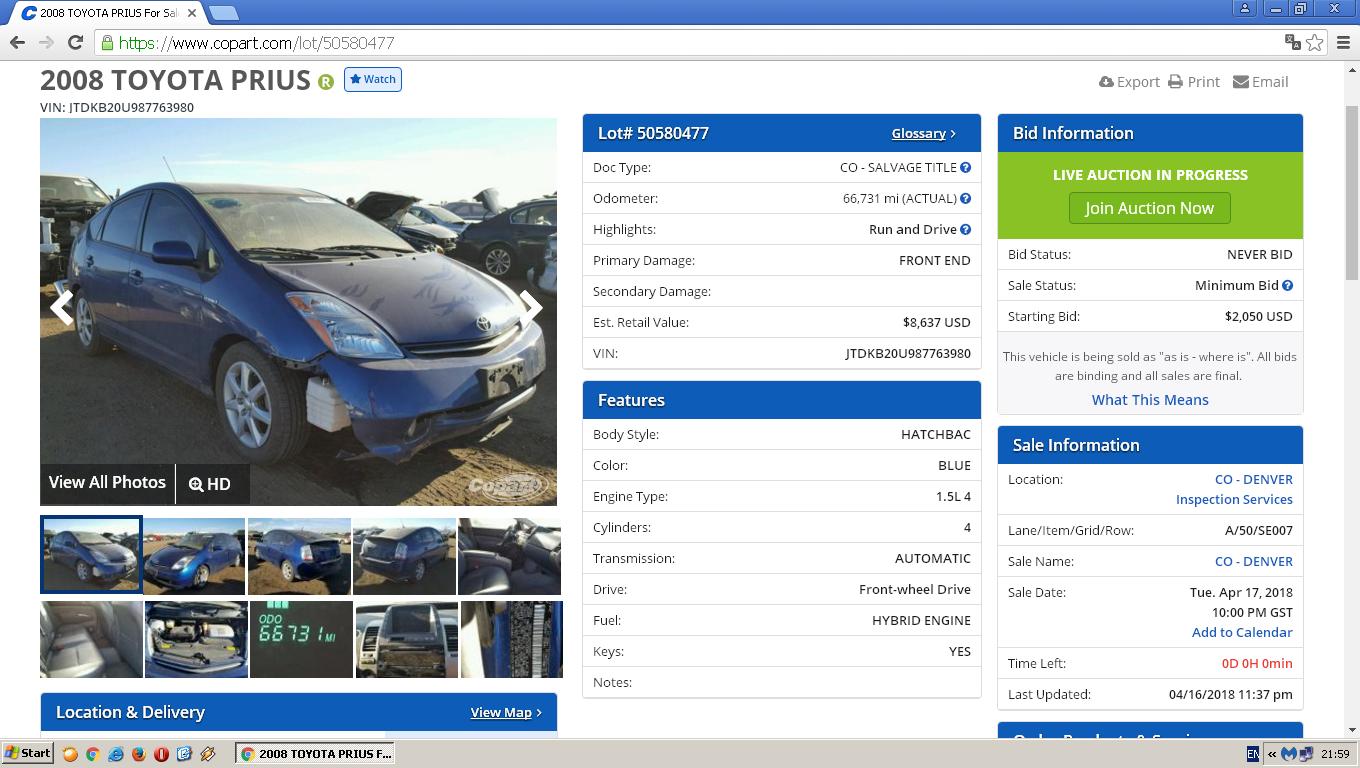
Task: Click the $8,637 USD retail value
Action: [x=937, y=323]
